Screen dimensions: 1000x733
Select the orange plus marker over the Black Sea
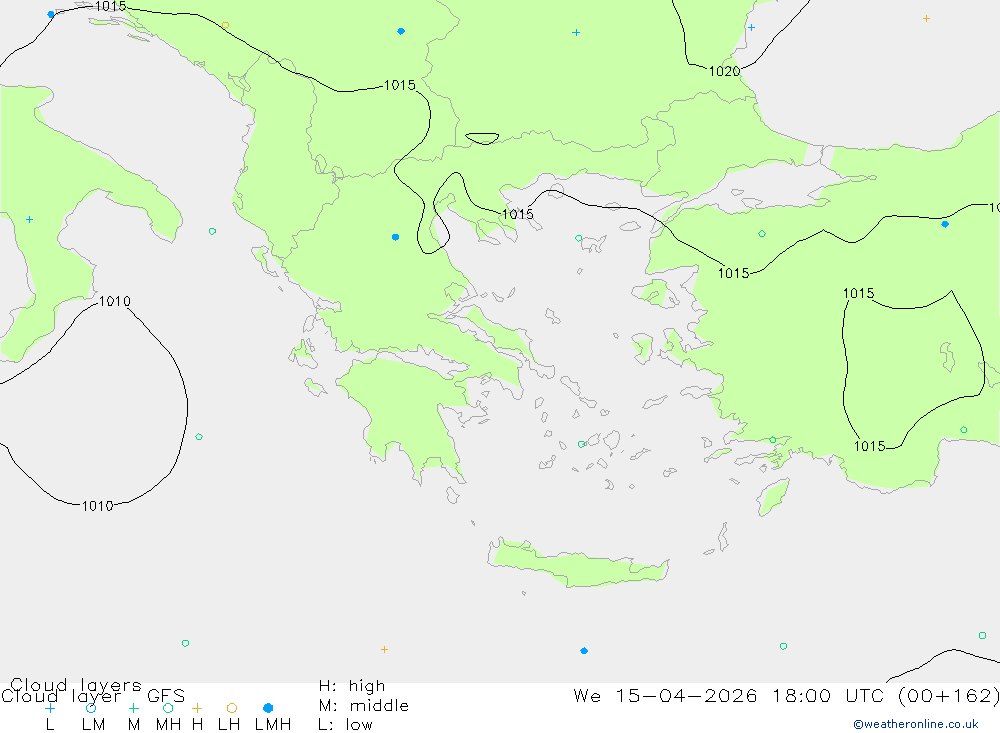coord(926,19)
